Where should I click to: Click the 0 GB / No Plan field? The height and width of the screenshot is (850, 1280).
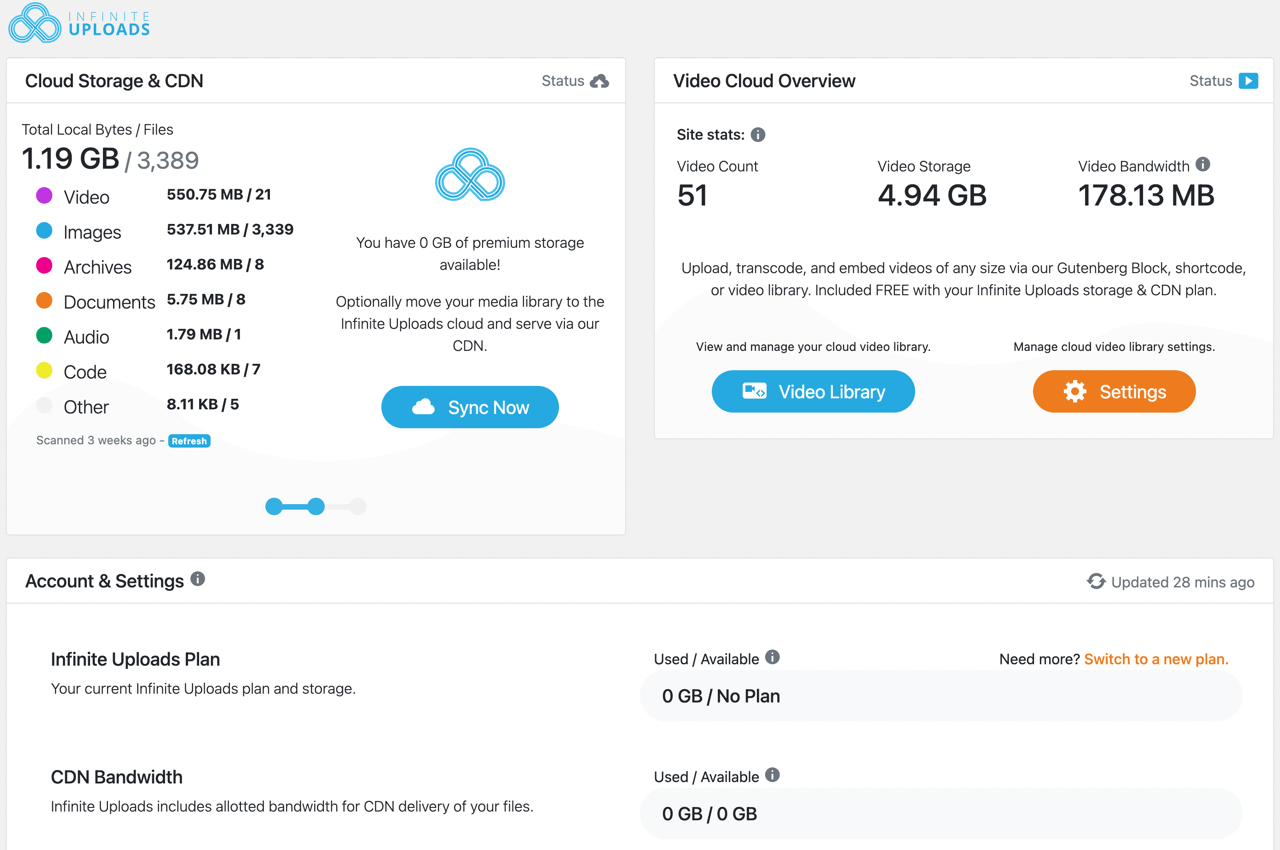pos(941,696)
